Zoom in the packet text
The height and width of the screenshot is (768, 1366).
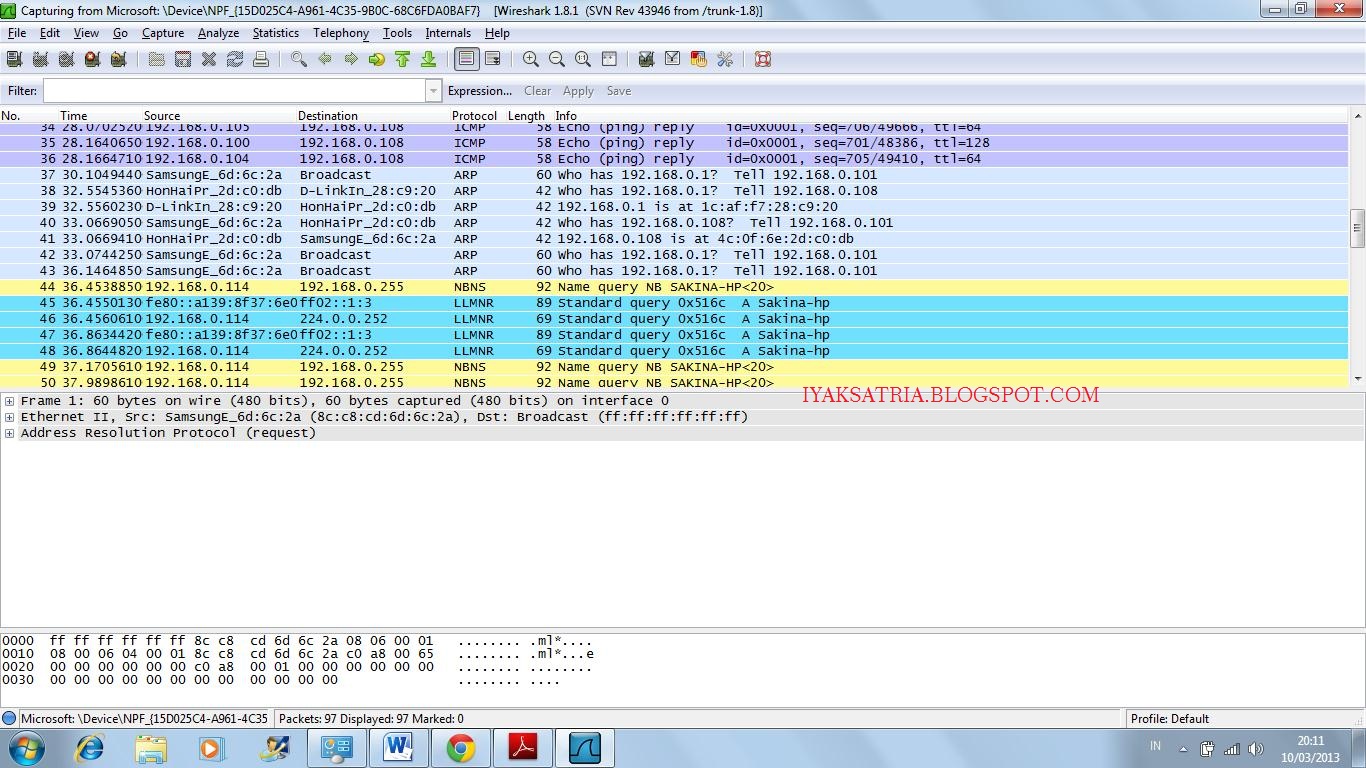(531, 59)
